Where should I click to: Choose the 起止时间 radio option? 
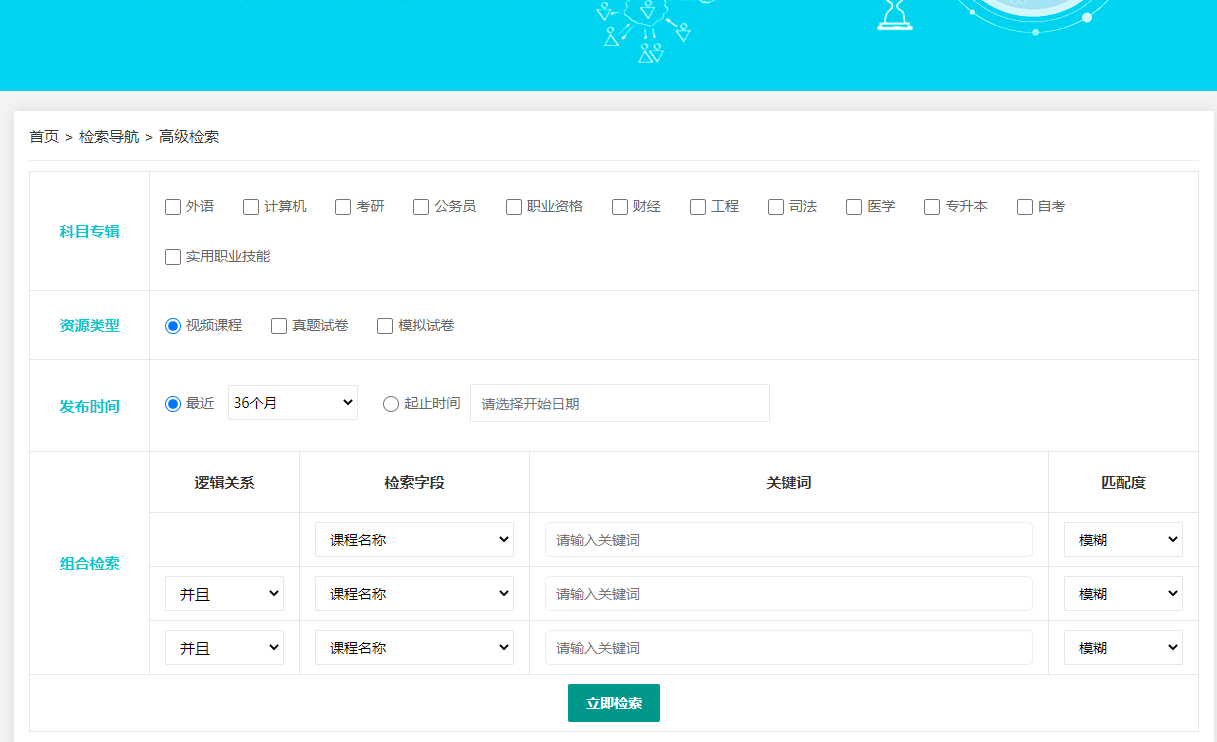pos(391,404)
